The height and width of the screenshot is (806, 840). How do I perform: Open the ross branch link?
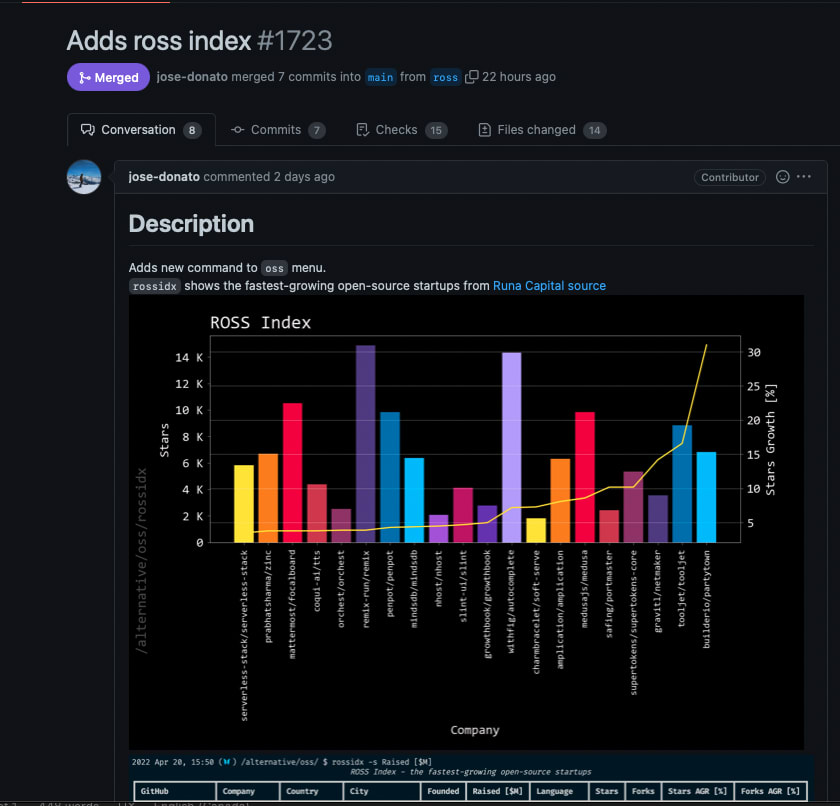coord(445,77)
